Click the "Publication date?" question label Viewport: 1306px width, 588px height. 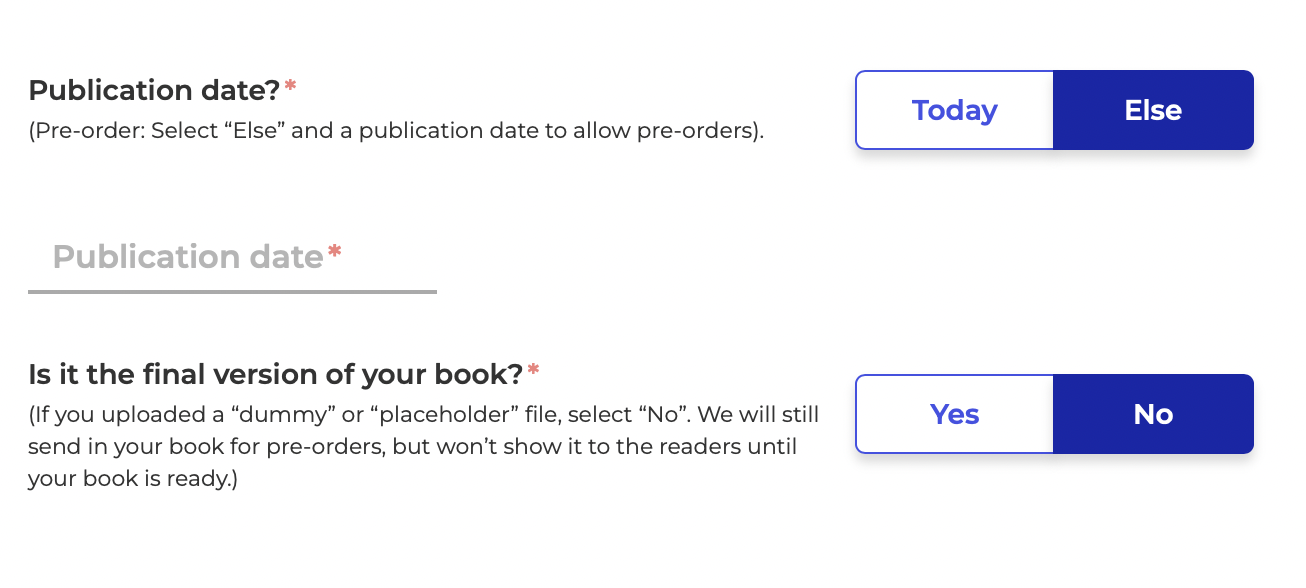(150, 90)
